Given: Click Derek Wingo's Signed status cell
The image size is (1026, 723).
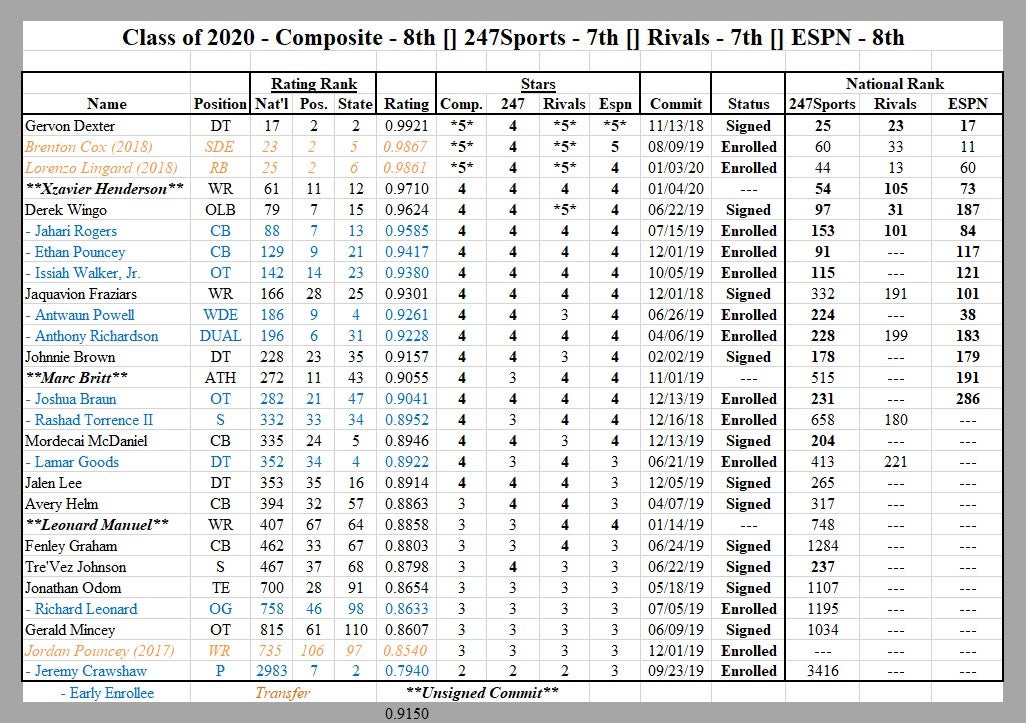Looking at the screenshot, I should point(749,209).
